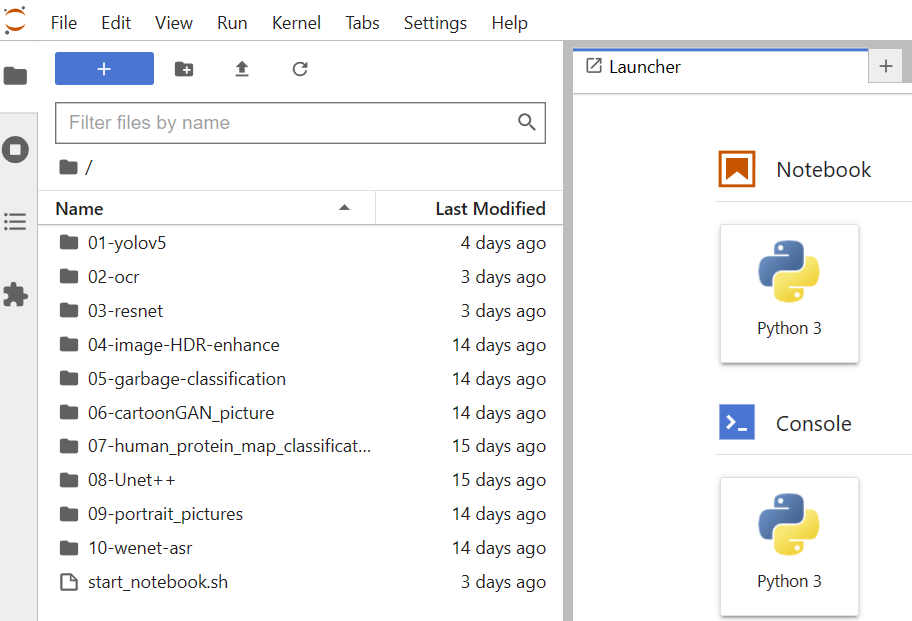Refresh the file list with the reload icon
The image size is (912, 621).
click(300, 69)
